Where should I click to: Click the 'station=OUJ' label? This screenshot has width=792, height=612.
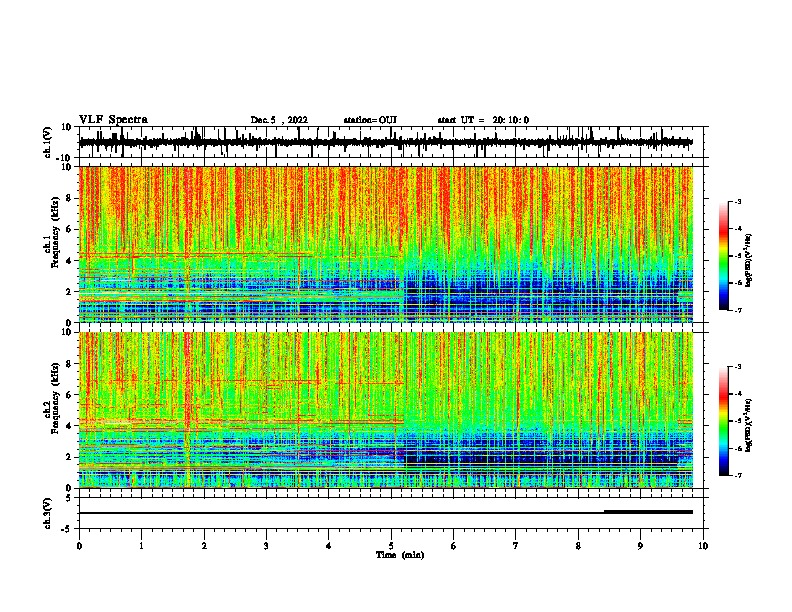coord(370,120)
